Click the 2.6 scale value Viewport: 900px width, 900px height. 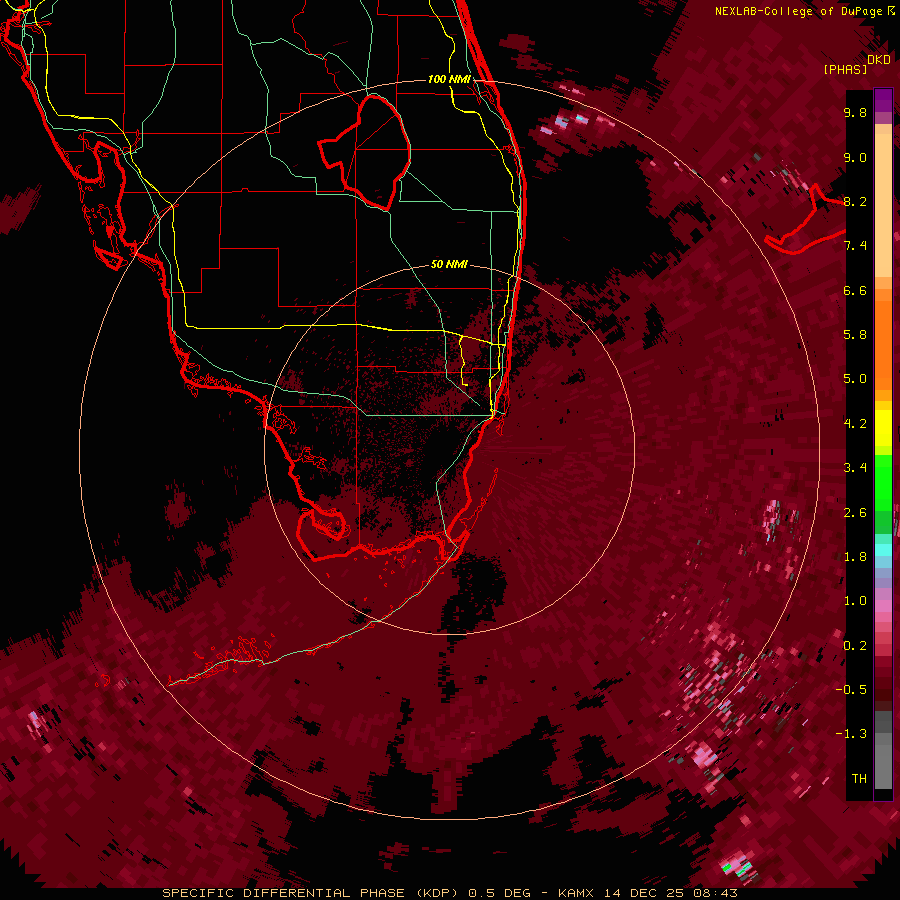[x=855, y=513]
